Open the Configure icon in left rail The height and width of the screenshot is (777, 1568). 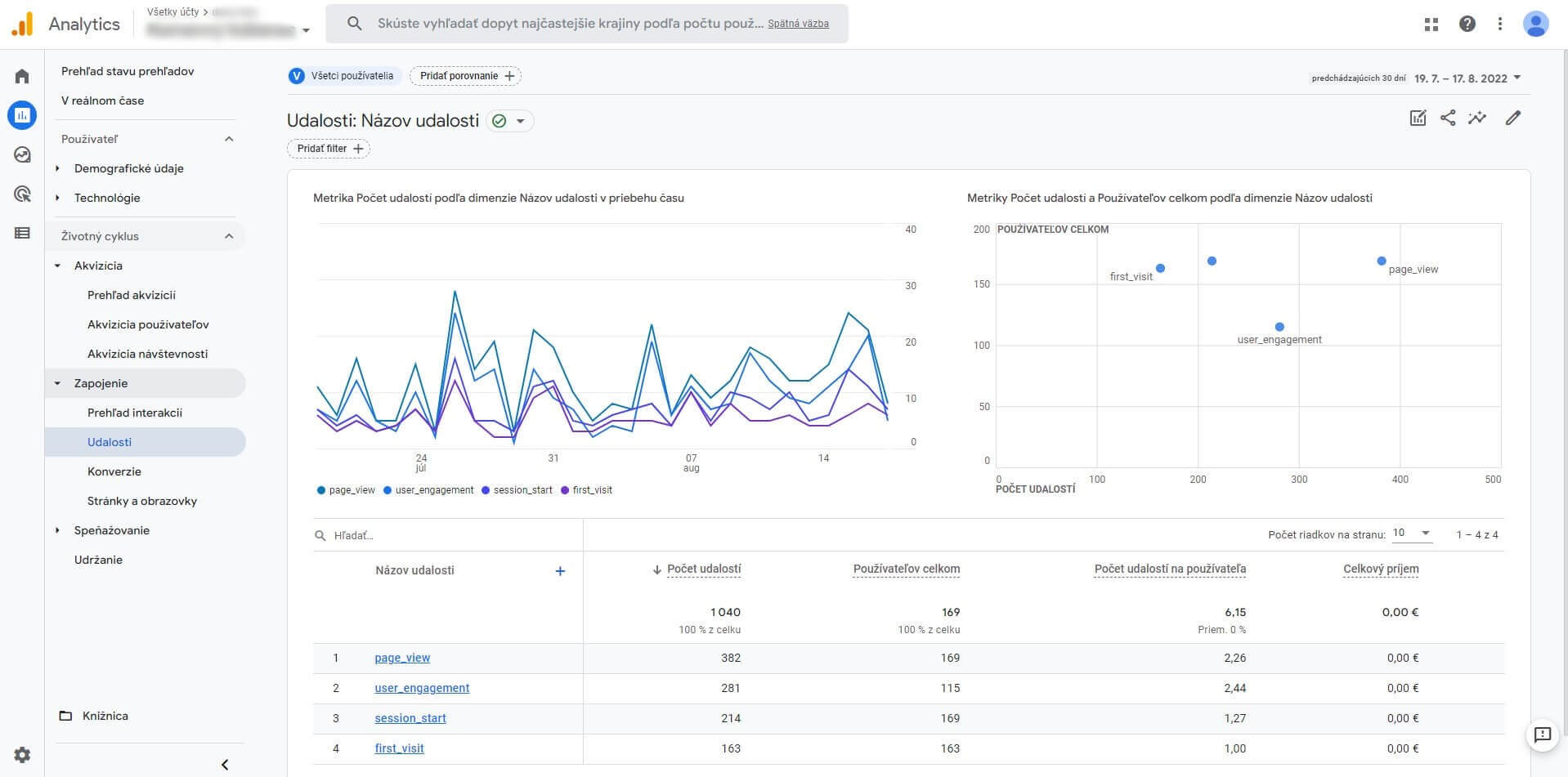(x=22, y=233)
